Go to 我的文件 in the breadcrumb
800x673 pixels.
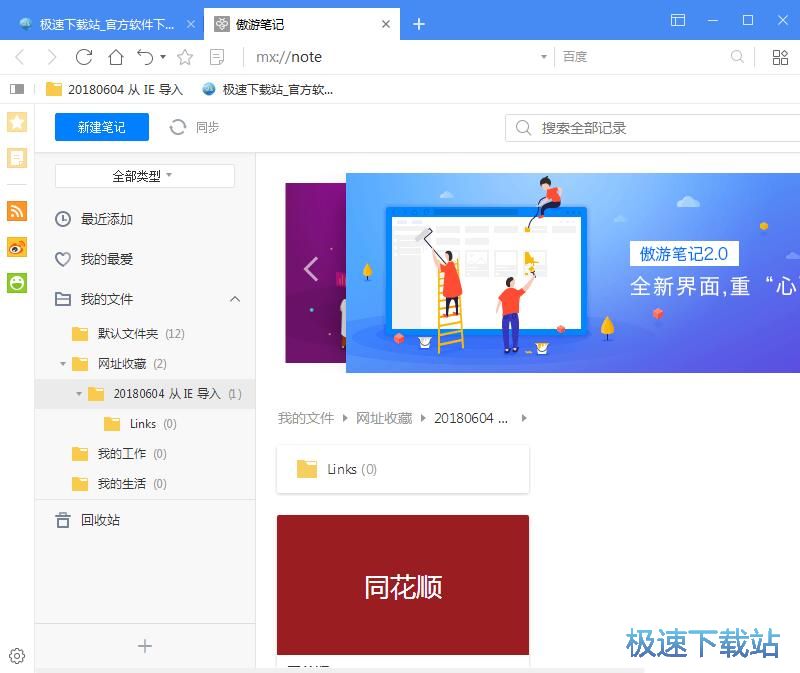(306, 418)
